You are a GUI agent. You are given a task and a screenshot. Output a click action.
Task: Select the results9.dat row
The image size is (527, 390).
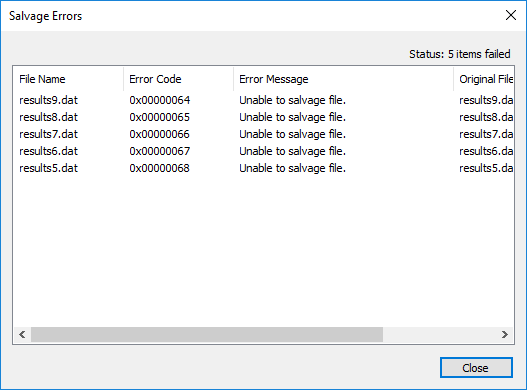coord(264,100)
